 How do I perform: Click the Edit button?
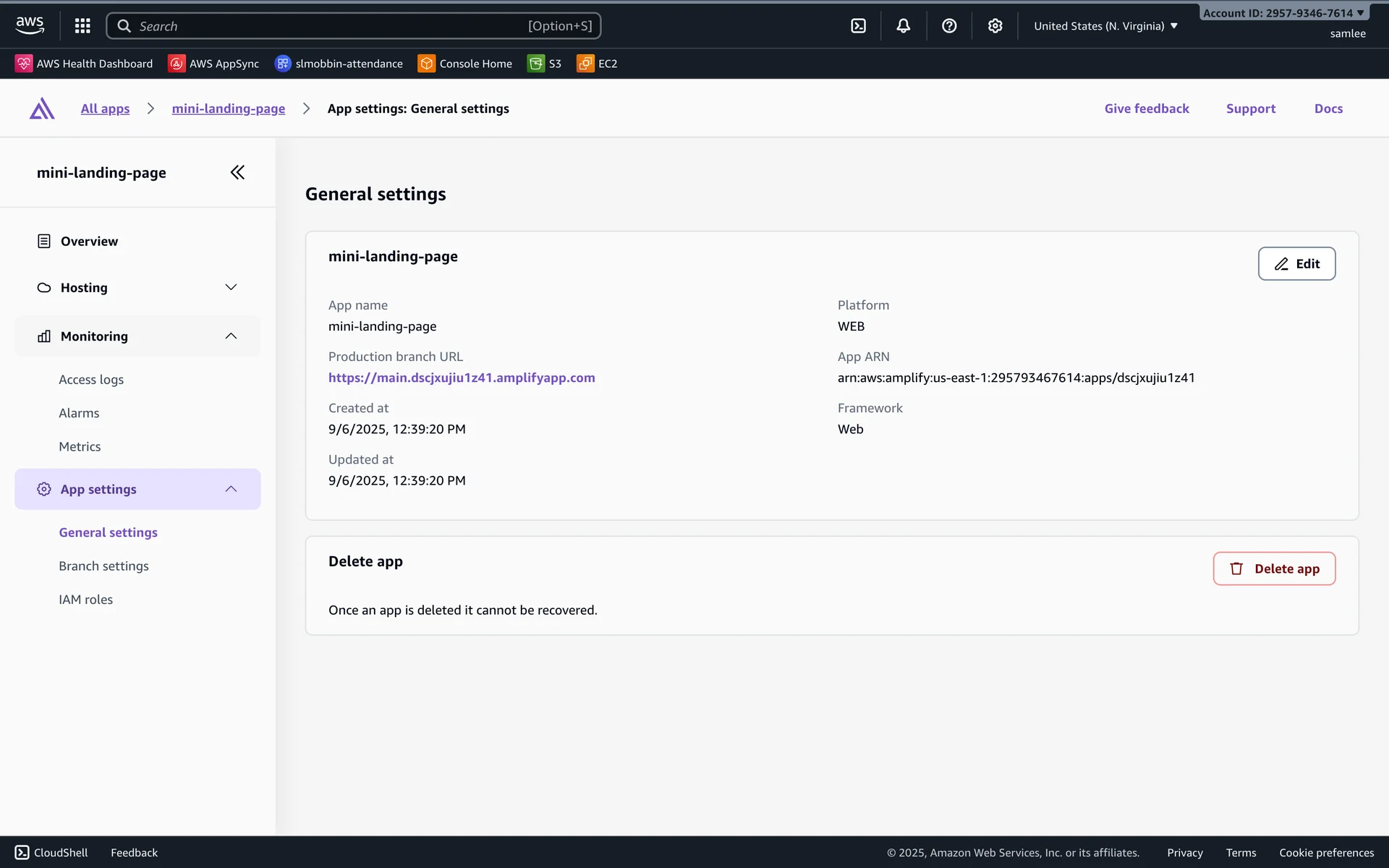point(1296,264)
